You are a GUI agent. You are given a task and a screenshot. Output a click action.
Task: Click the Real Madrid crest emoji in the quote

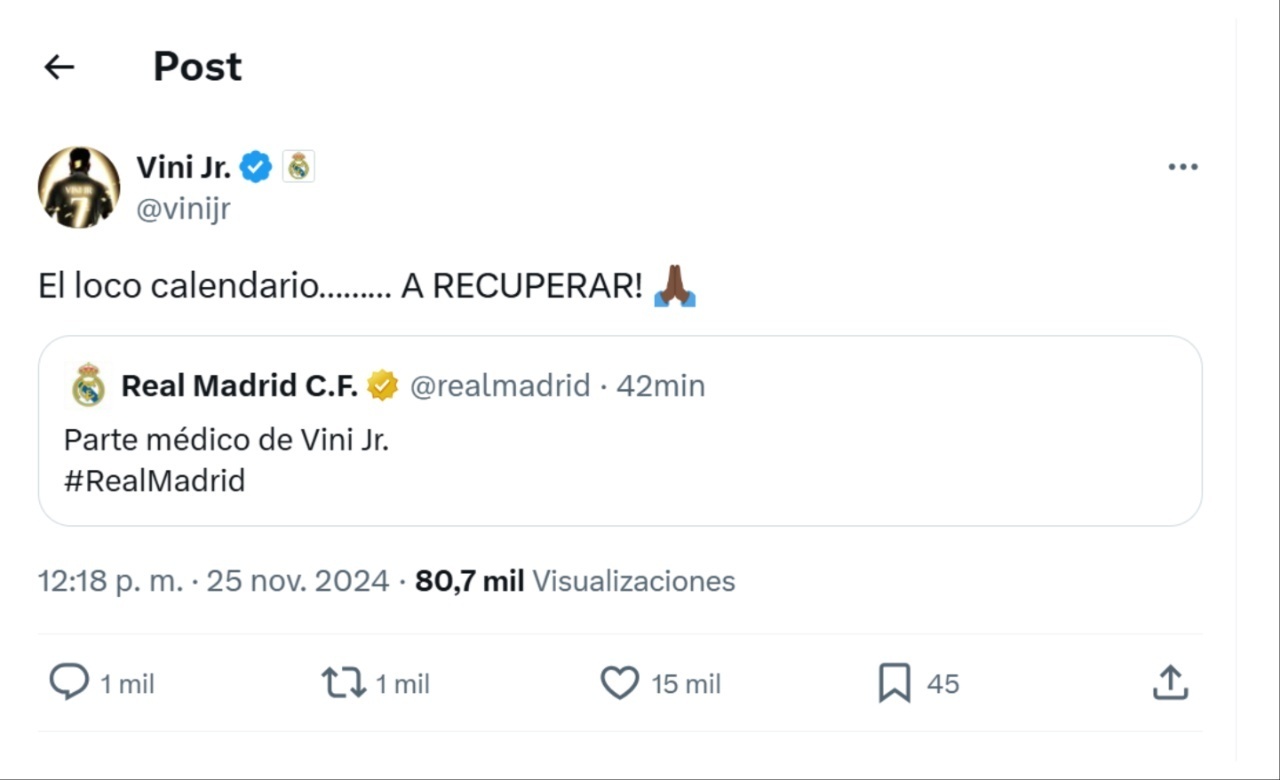click(x=88, y=385)
